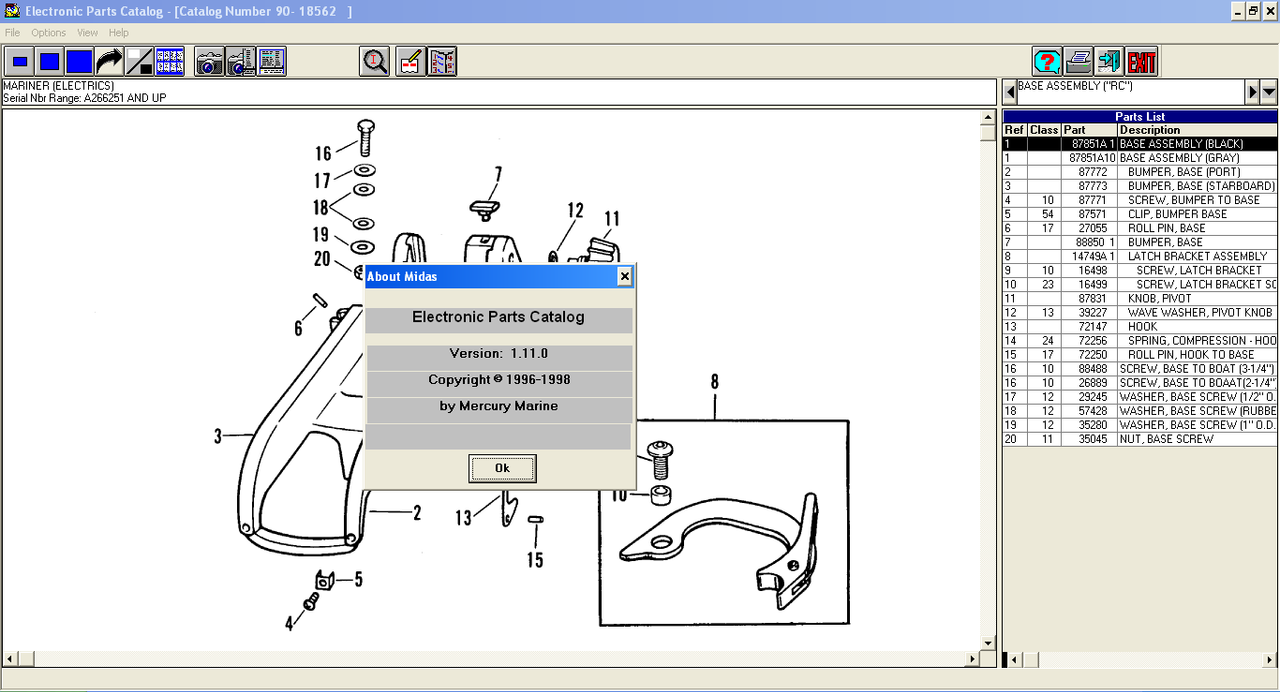This screenshot has width=1280, height=692.
Task: Select the WAVE WASHER, PIVOT KNOB row
Action: coord(1140,312)
